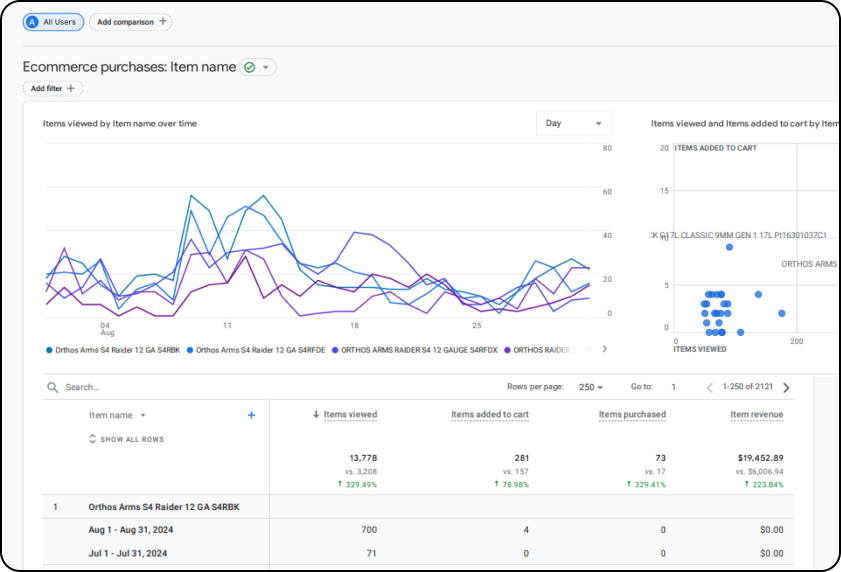841x572 pixels.
Task: Click the All Users segment chip
Action: [53, 22]
